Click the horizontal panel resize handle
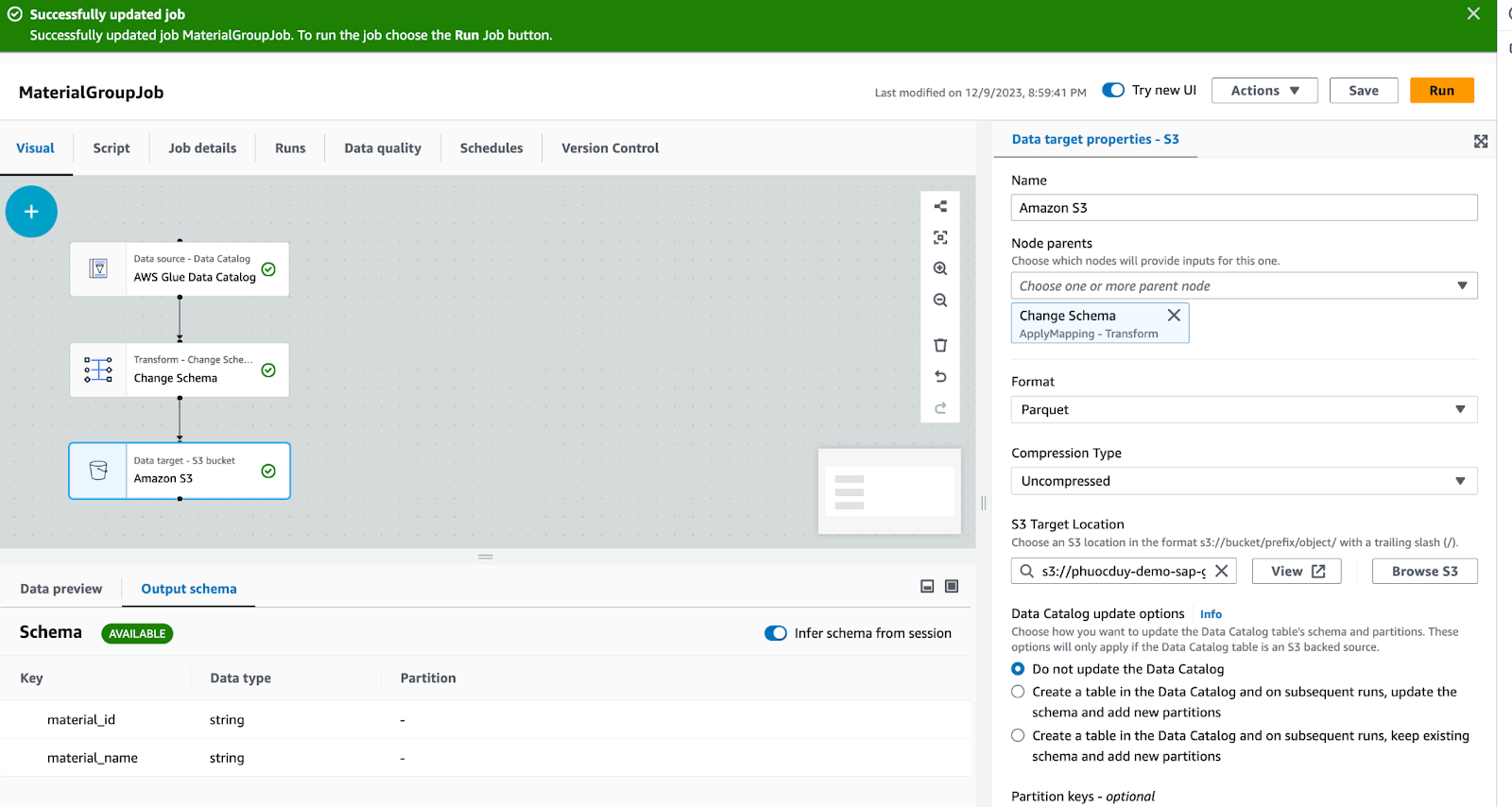The height and width of the screenshot is (807, 1512). (486, 557)
